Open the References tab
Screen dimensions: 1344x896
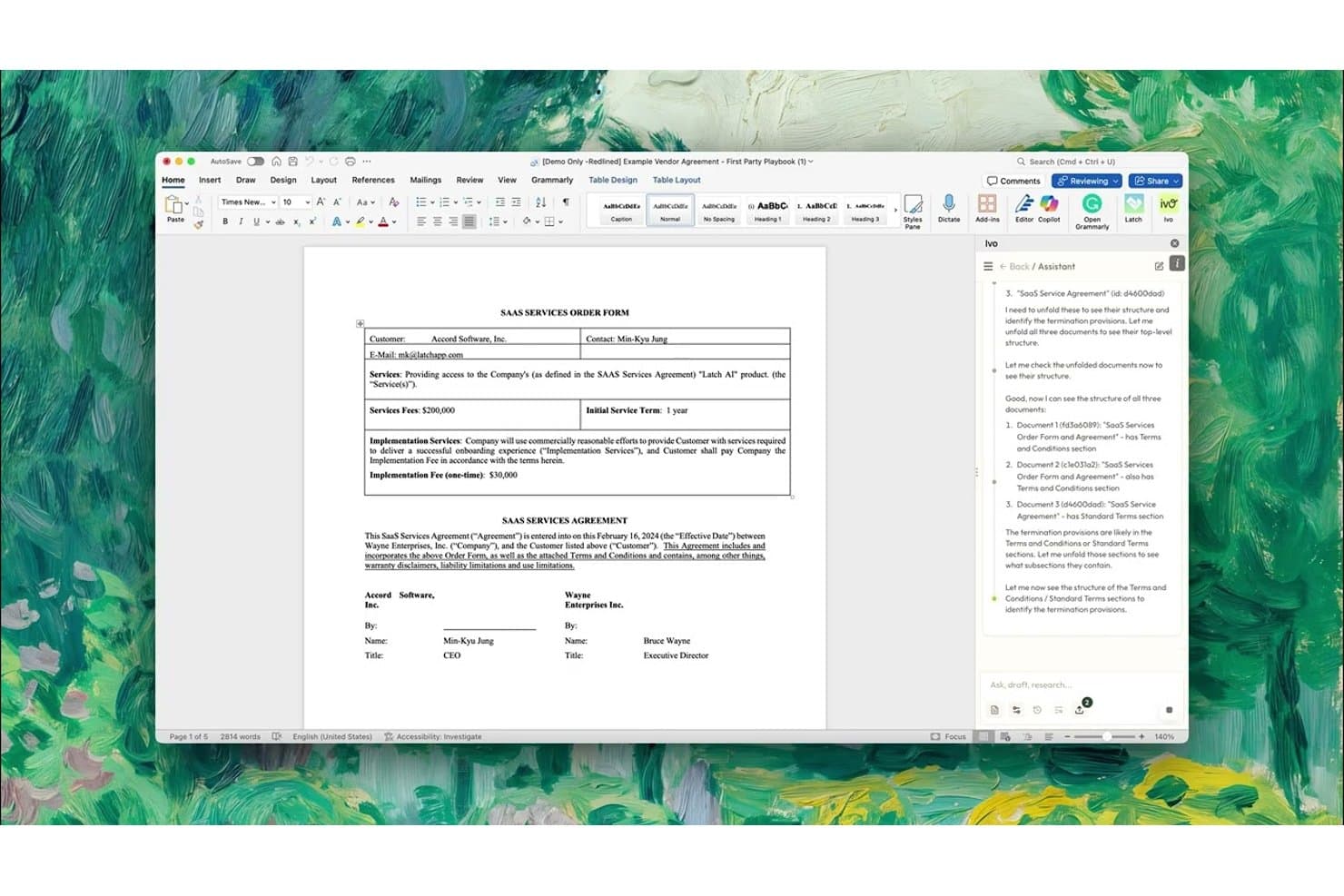point(373,180)
